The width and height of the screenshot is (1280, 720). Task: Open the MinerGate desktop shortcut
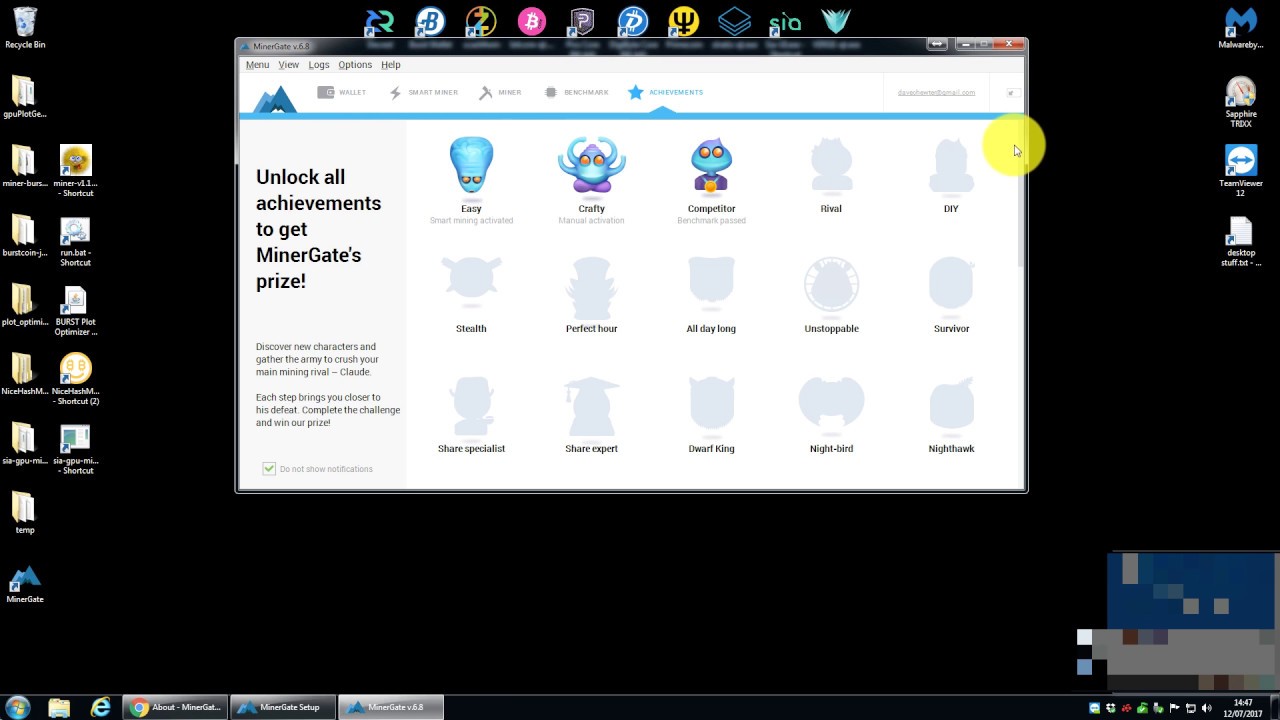pos(25,584)
